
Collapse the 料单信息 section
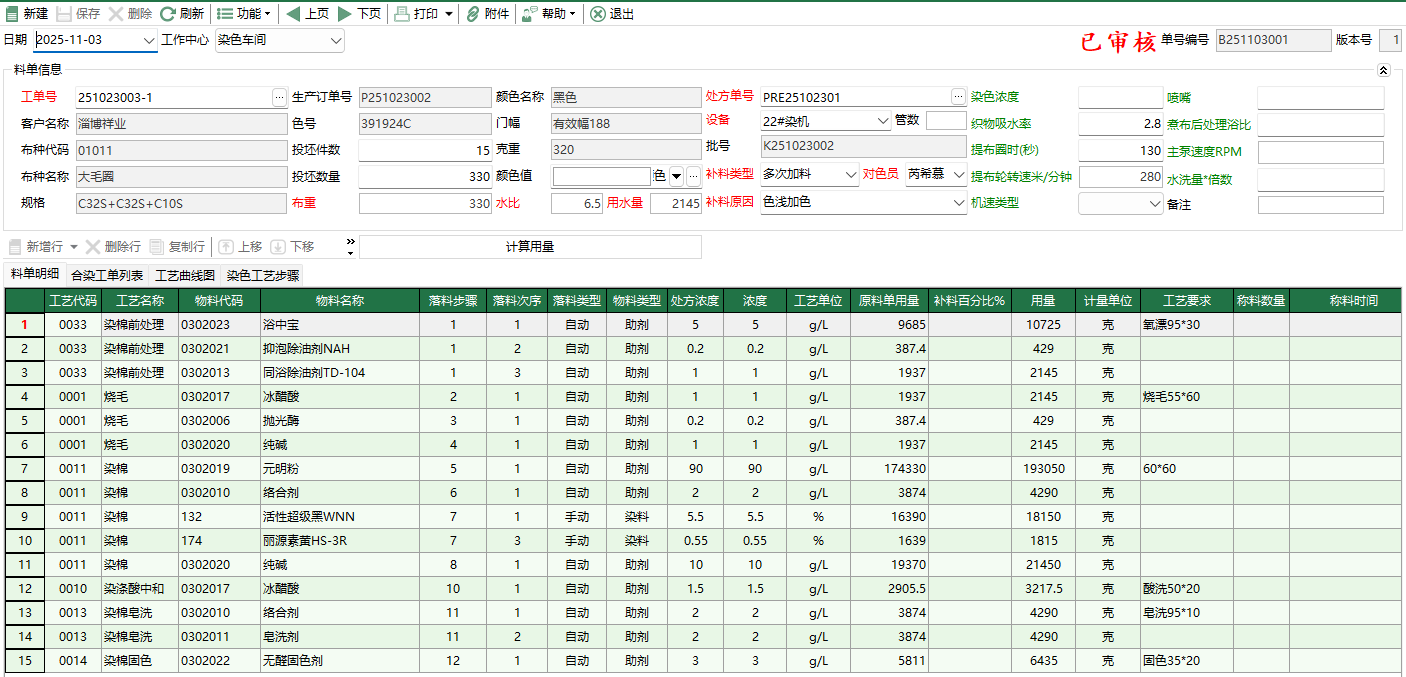pyautogui.click(x=1383, y=70)
